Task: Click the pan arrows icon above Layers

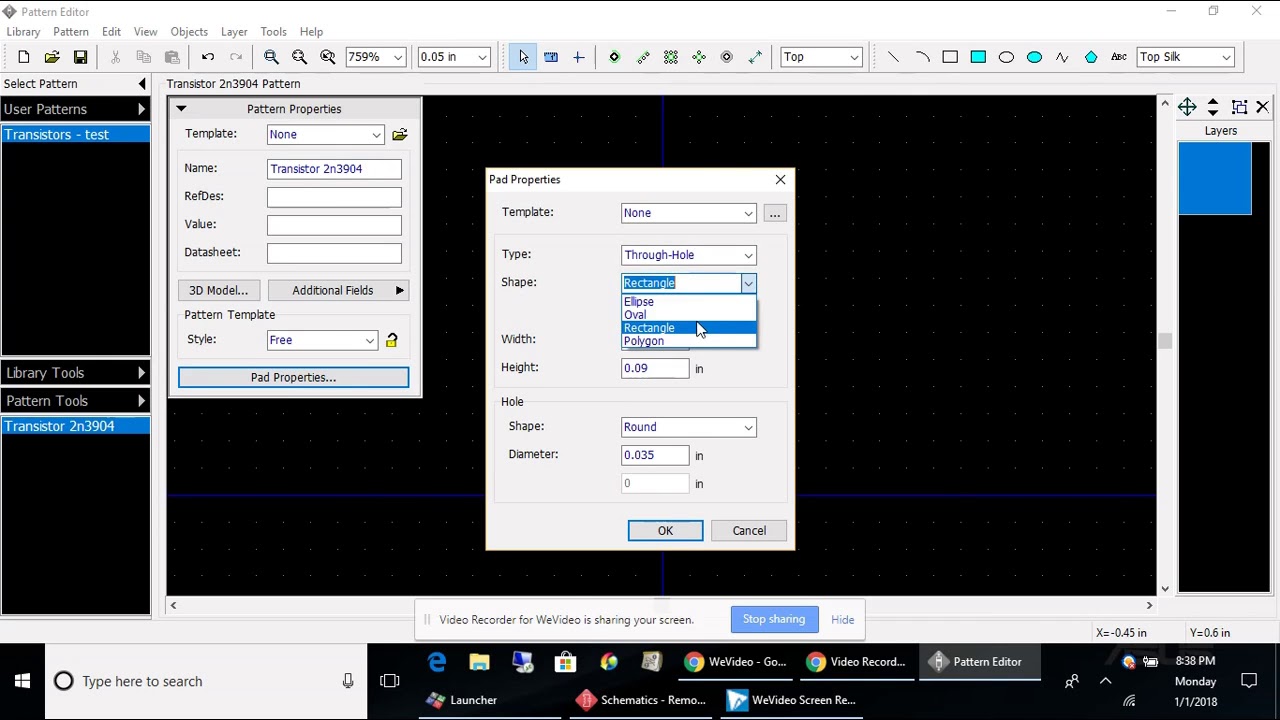Action: 1187,107
